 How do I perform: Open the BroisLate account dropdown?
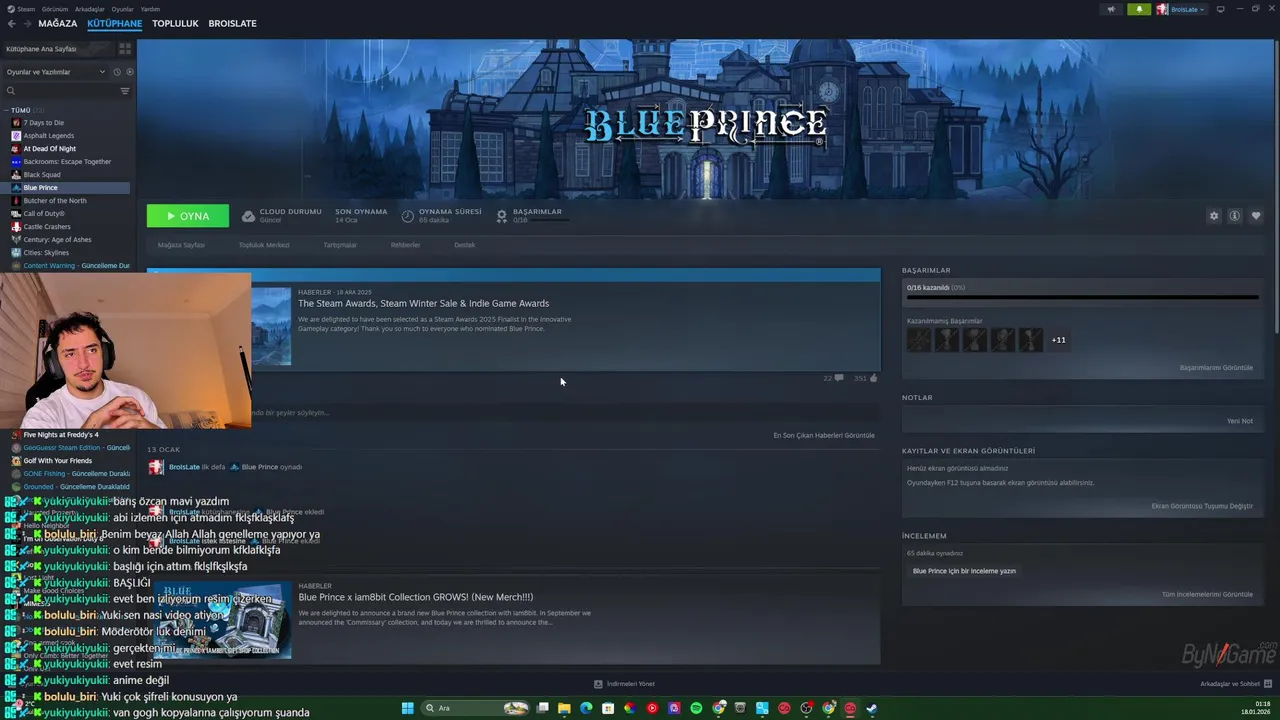click(x=1181, y=9)
